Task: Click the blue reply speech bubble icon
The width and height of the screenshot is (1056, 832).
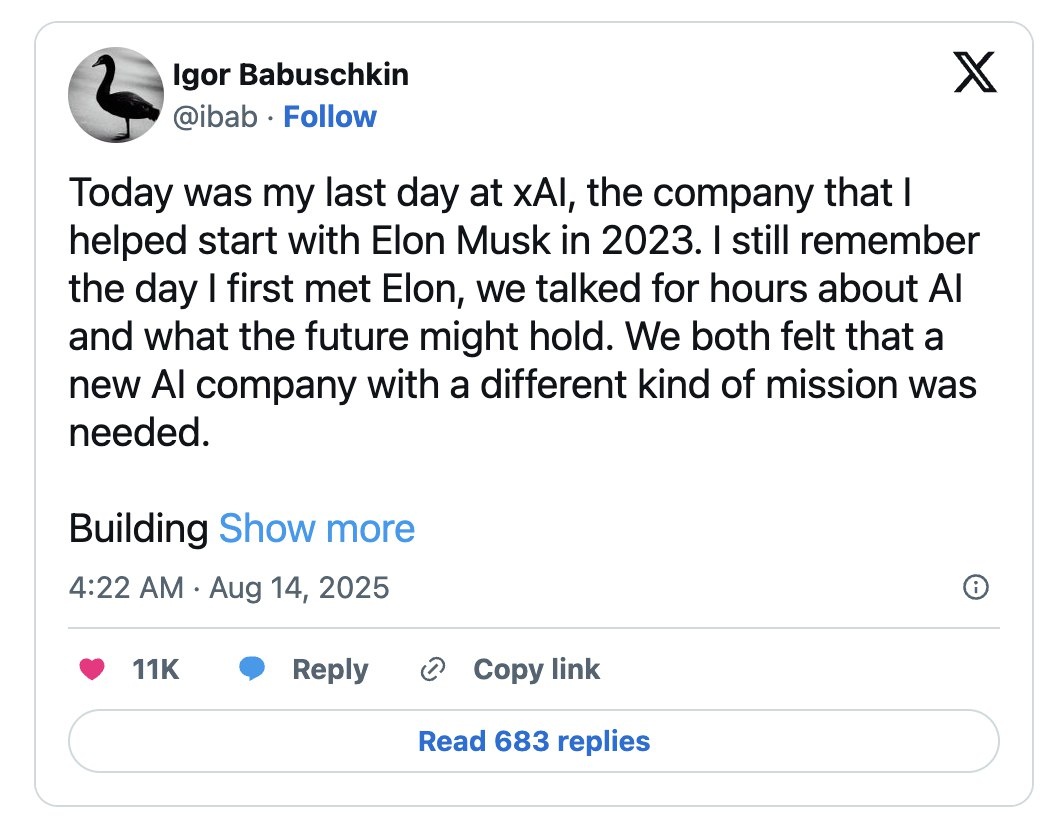Action: click(x=252, y=669)
